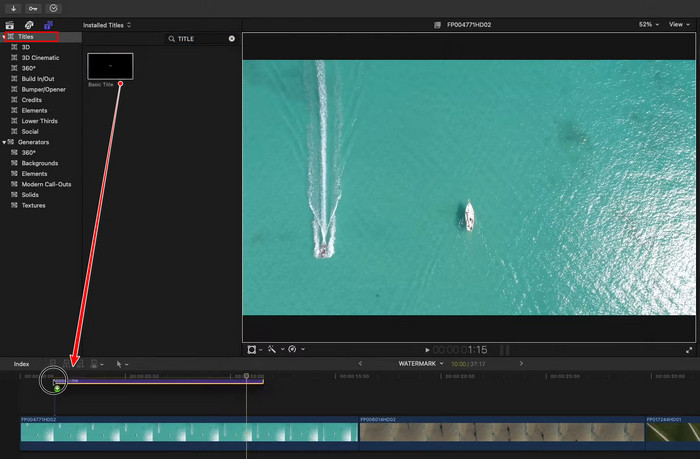Open the Transform tool pop-up chevron
Viewport: 700px width, 459px height.
pyautogui.click(x=261, y=350)
